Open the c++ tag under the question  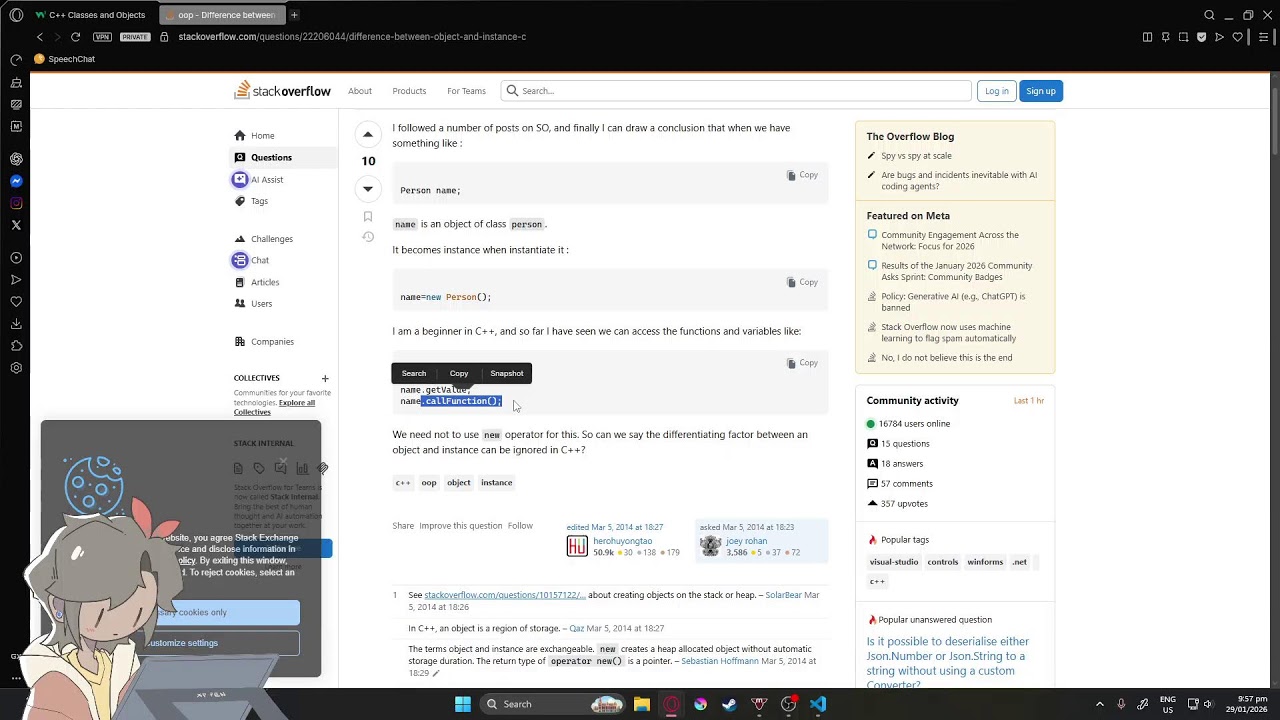tap(403, 482)
